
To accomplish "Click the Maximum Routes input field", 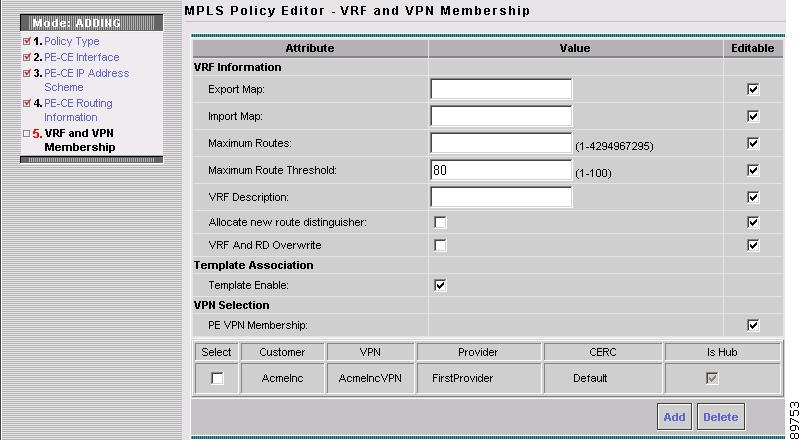I will tap(501, 143).
